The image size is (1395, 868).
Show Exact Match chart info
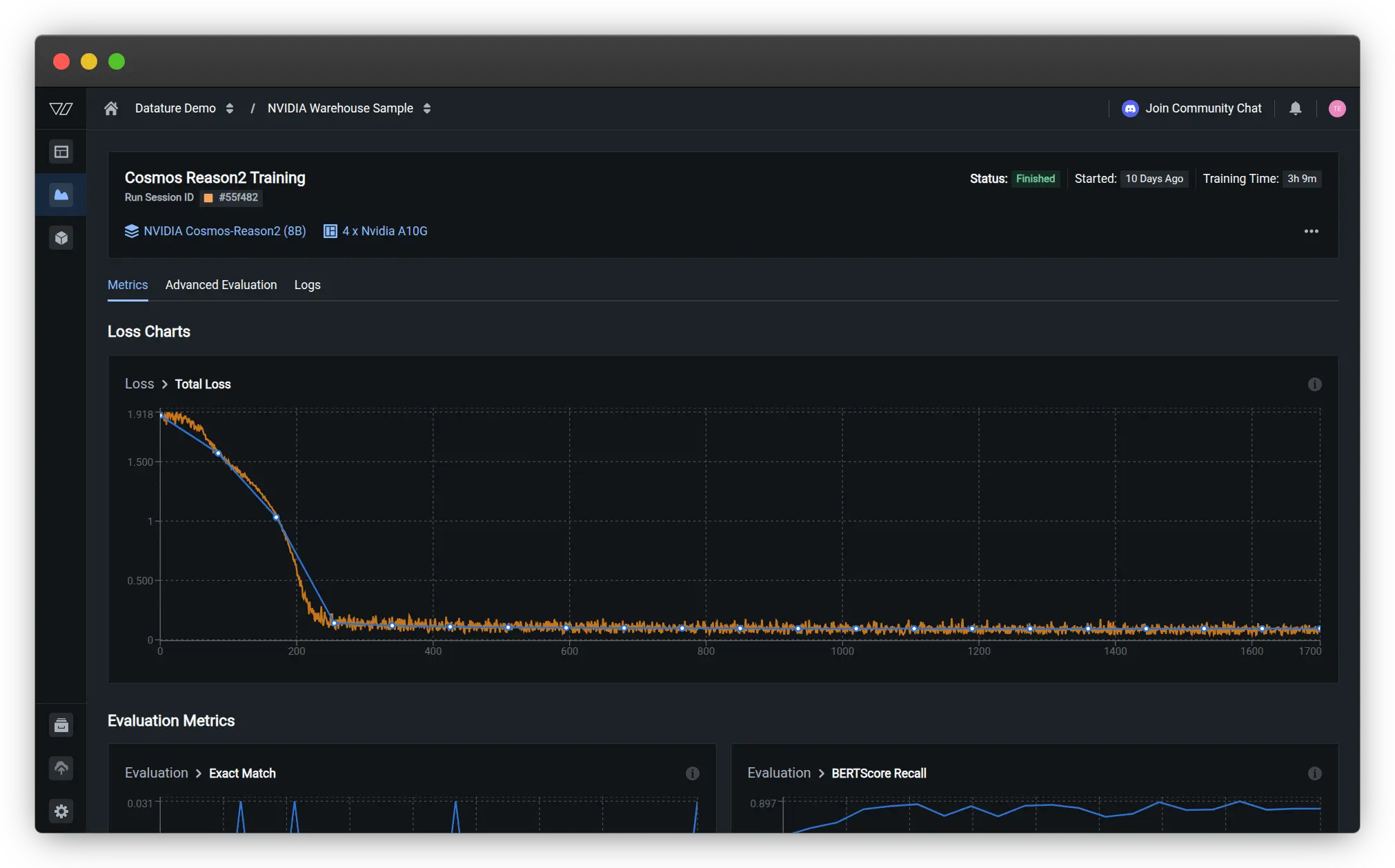(x=692, y=773)
